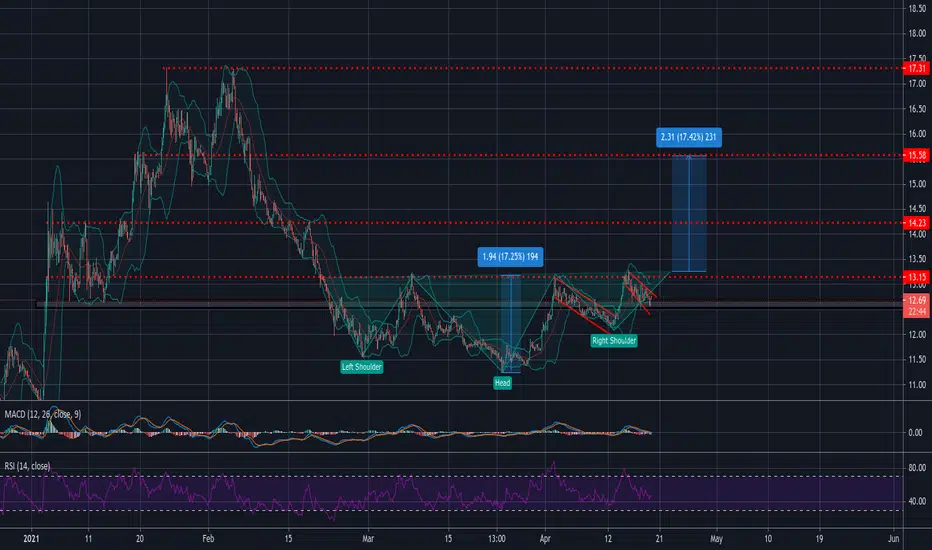
Task: Click the Mar label on time axis
Action: pos(368,539)
